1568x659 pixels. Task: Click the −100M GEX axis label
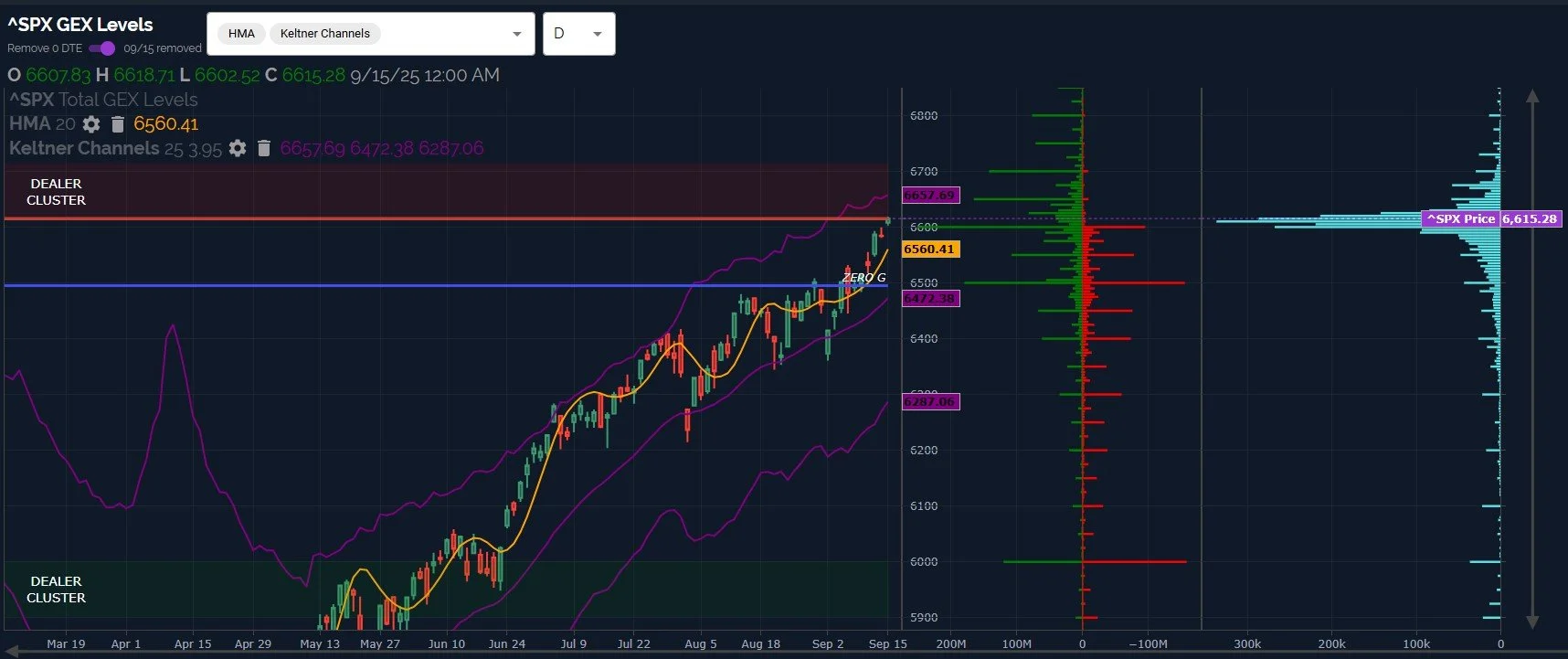pyautogui.click(x=1148, y=643)
